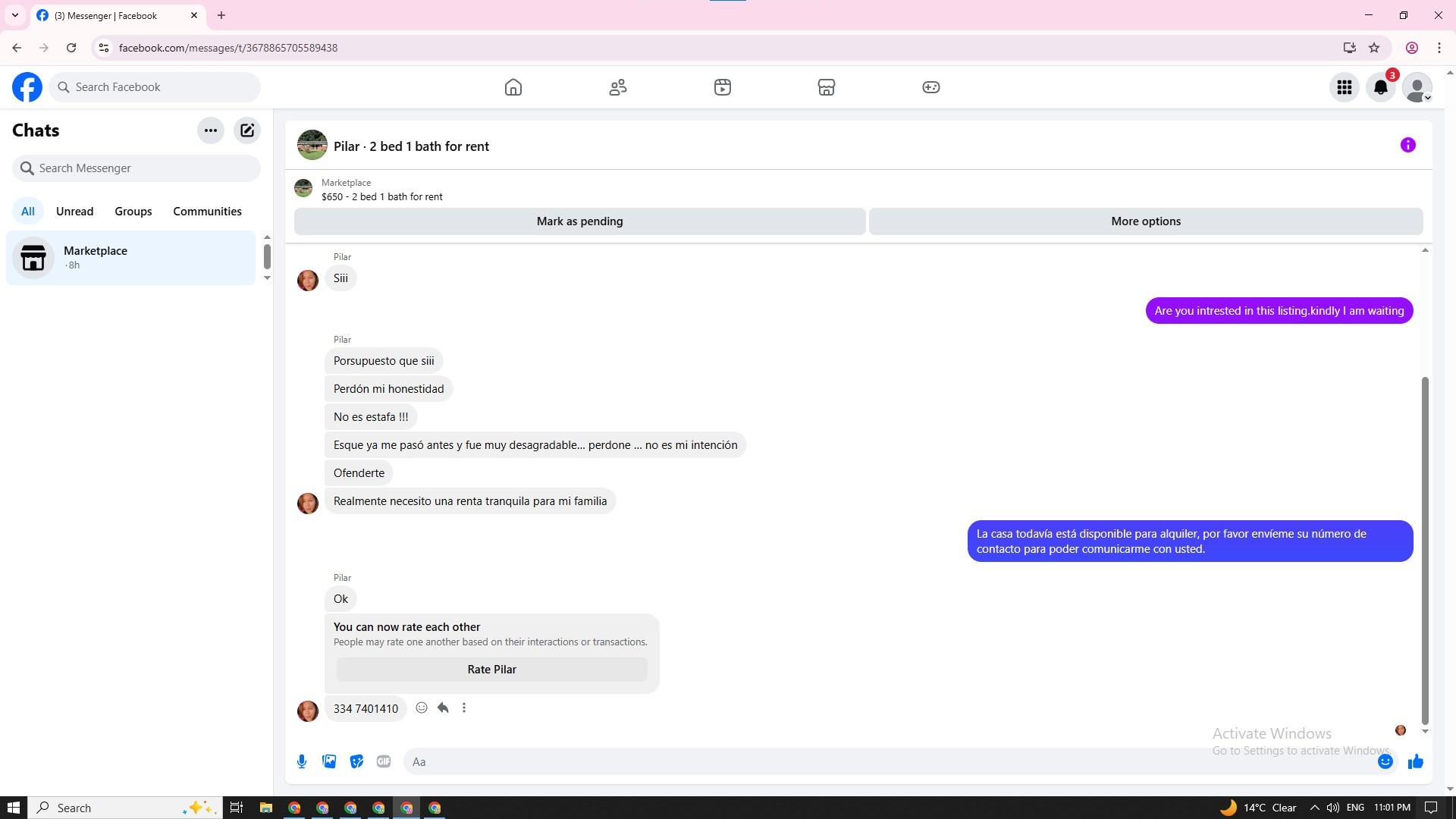Switch to the Communities tab
The width and height of the screenshot is (1456, 819).
point(207,211)
